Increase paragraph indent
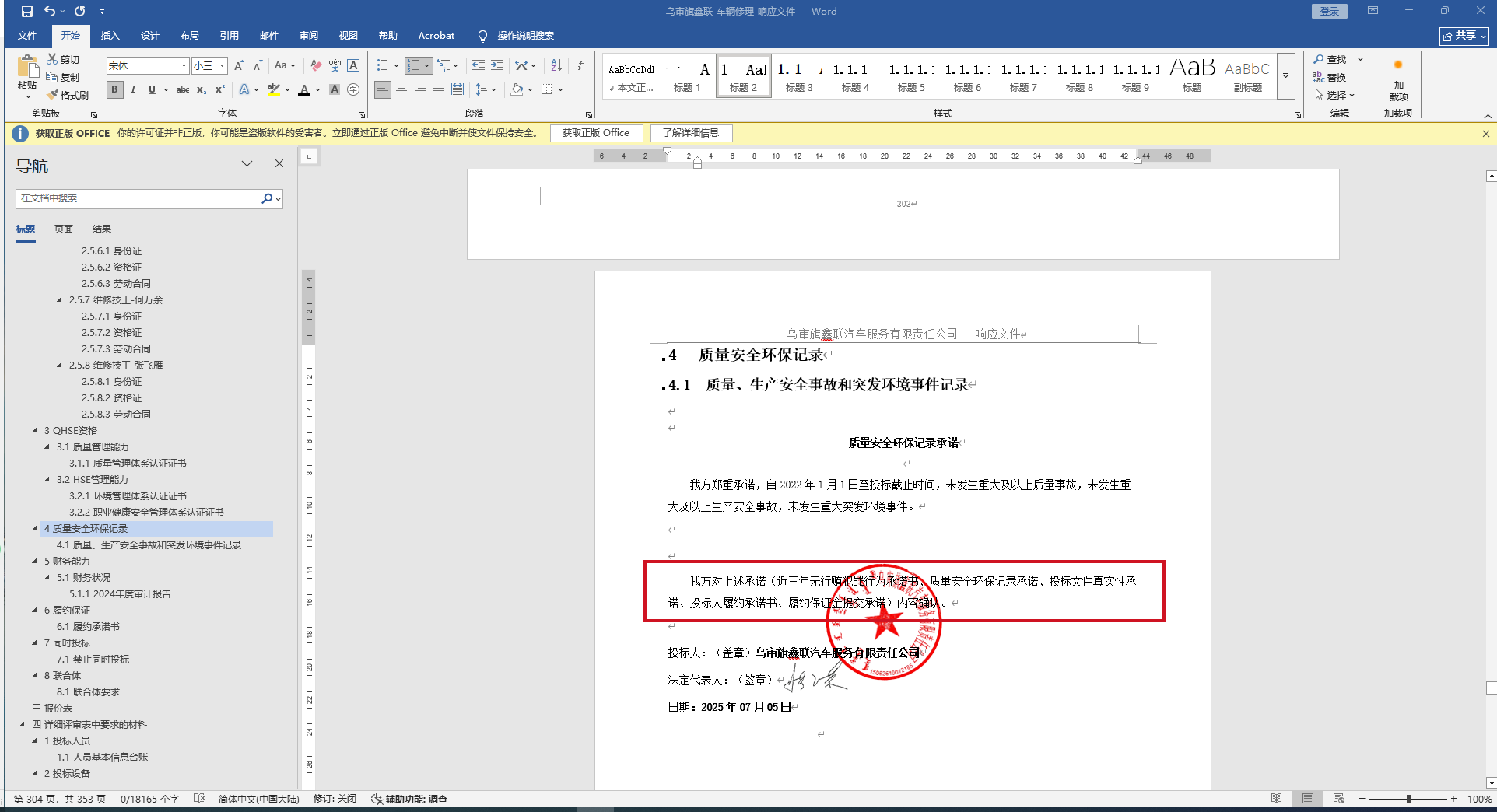Screen dimensions: 1497x812 coord(497,65)
